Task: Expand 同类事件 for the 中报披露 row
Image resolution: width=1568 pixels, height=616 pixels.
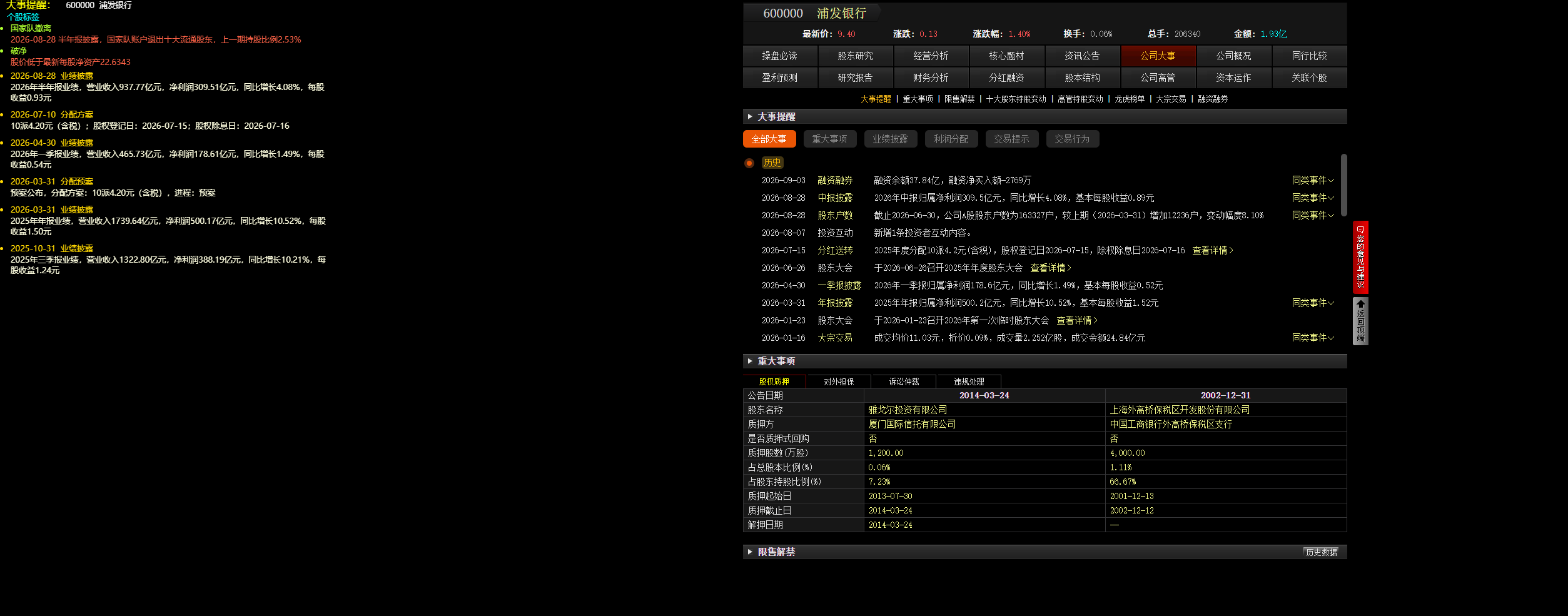Action: click(x=1313, y=198)
